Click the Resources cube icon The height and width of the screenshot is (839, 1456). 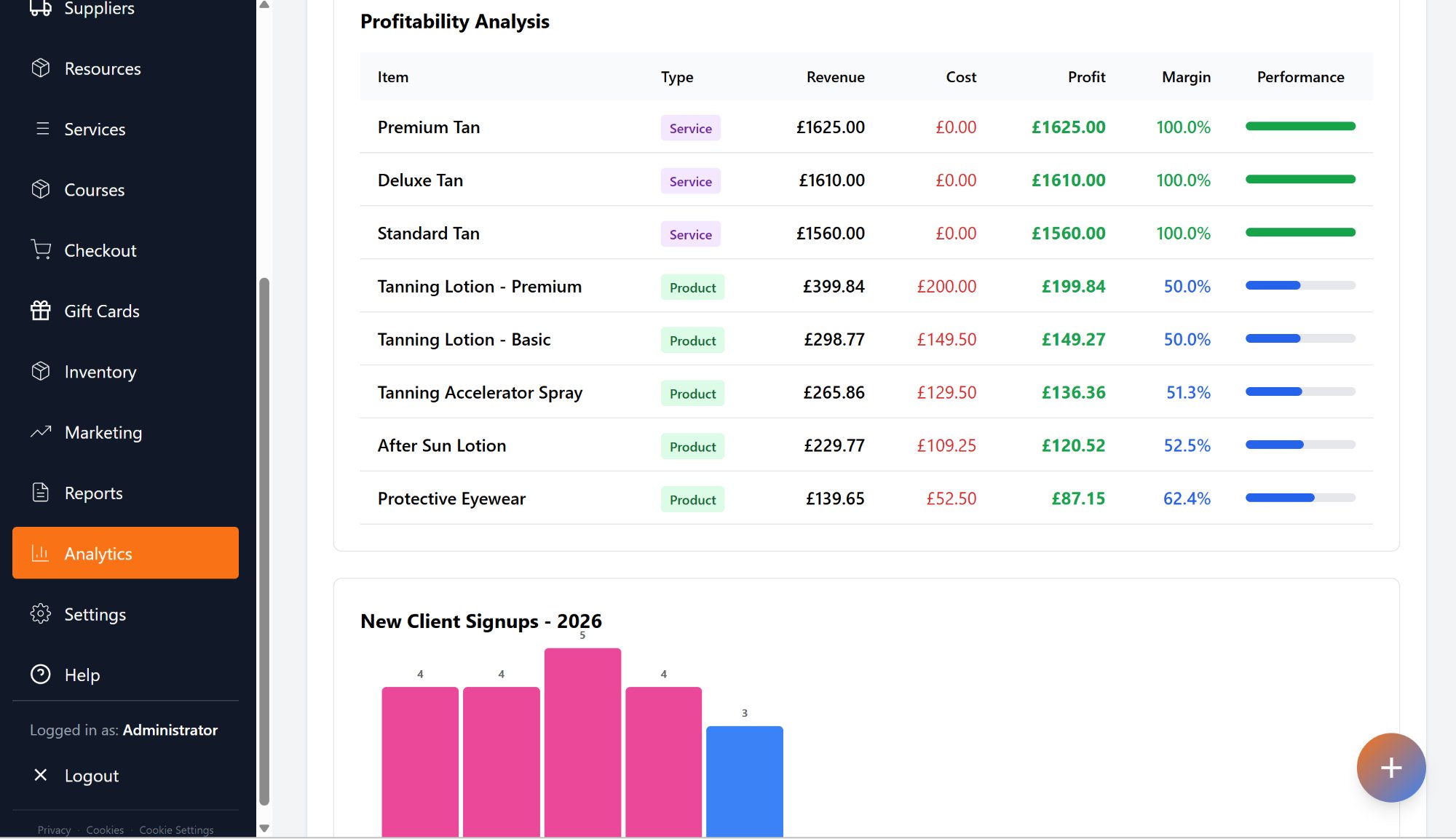point(41,68)
